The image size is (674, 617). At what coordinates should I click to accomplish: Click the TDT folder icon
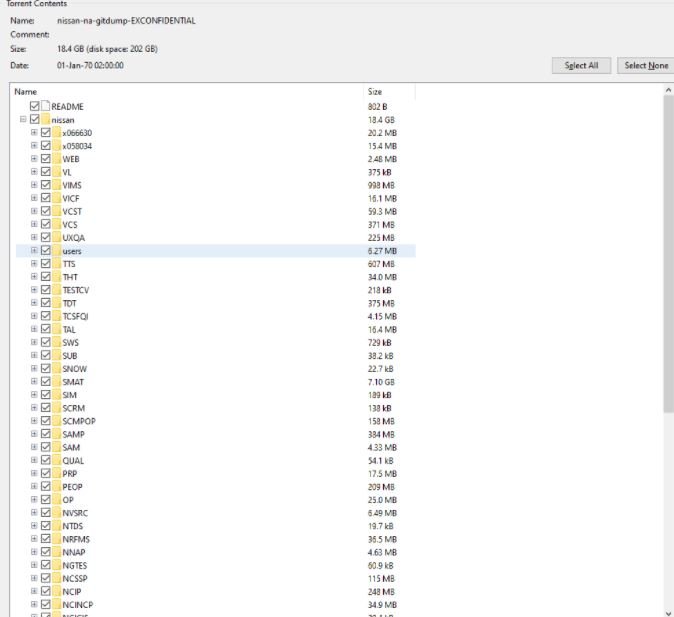coord(56,303)
